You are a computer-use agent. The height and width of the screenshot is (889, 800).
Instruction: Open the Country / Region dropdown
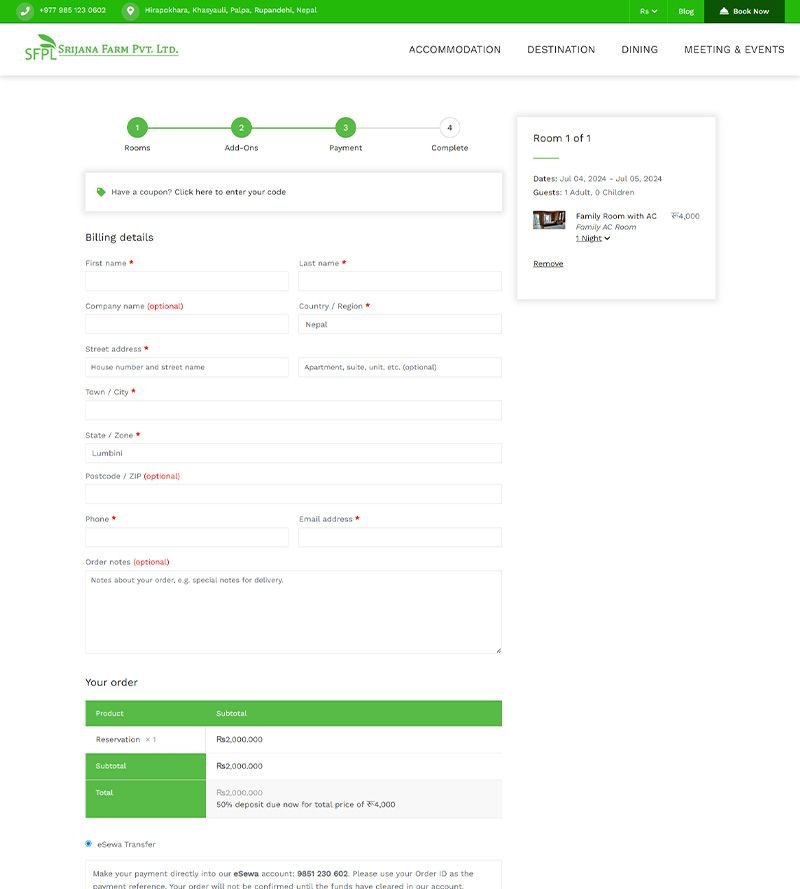pos(400,324)
